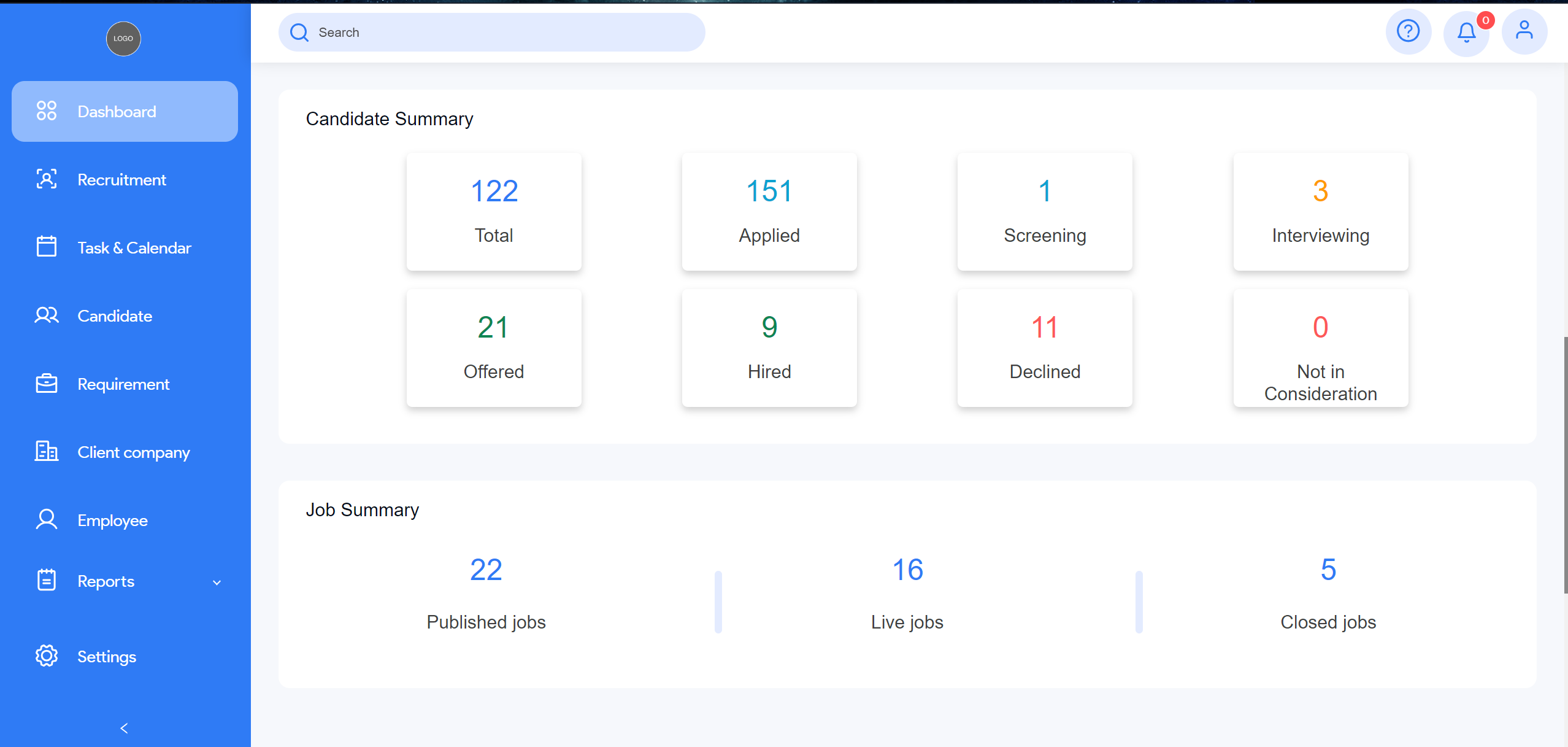The width and height of the screenshot is (1568, 747).
Task: Click inside the Search input field
Action: click(x=491, y=32)
